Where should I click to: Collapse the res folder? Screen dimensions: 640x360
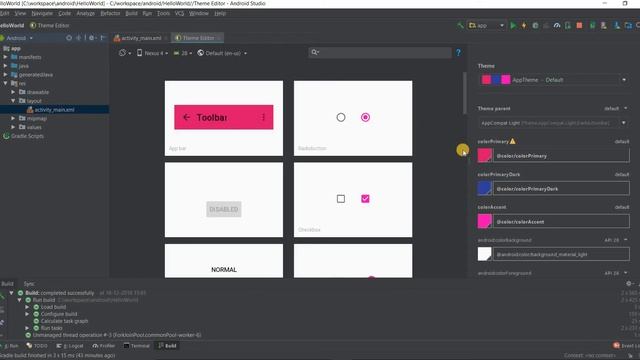(5, 83)
